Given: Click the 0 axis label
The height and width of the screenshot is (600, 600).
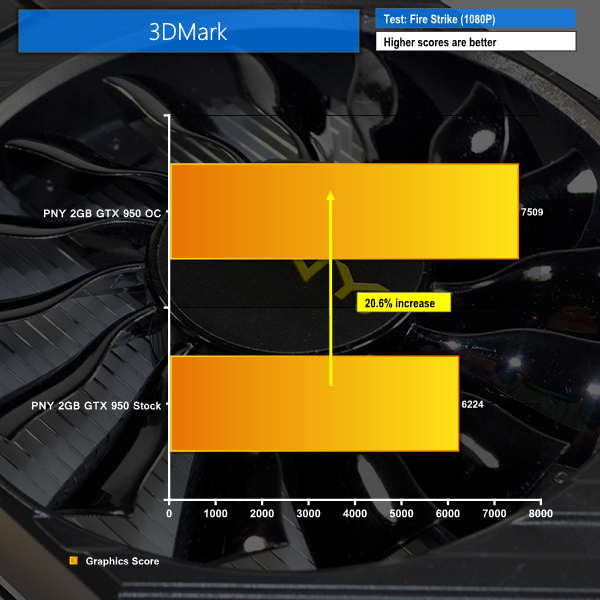Looking at the screenshot, I should pos(169,514).
